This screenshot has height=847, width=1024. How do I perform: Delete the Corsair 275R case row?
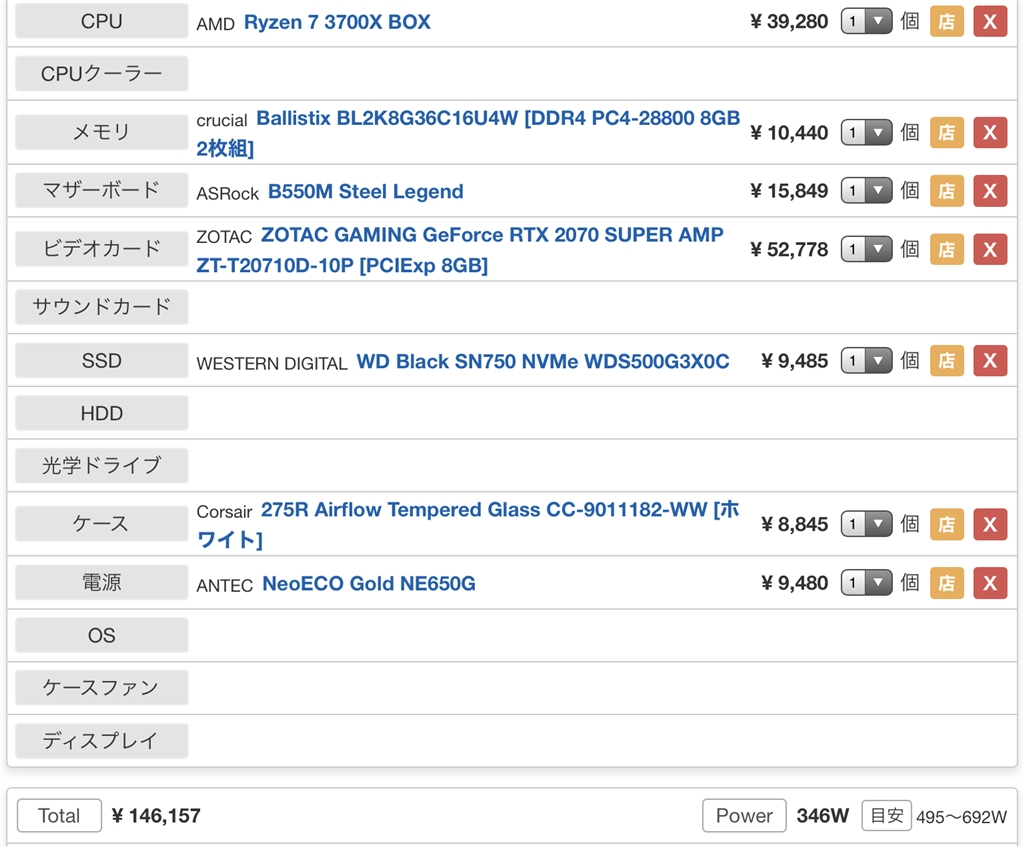click(990, 524)
